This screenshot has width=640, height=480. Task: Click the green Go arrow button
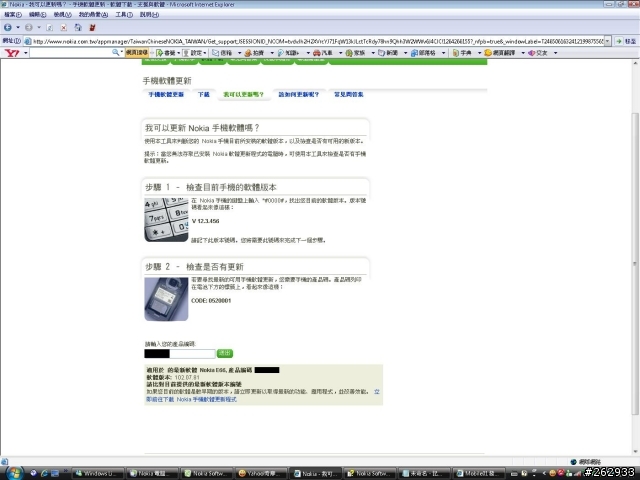[619, 41]
